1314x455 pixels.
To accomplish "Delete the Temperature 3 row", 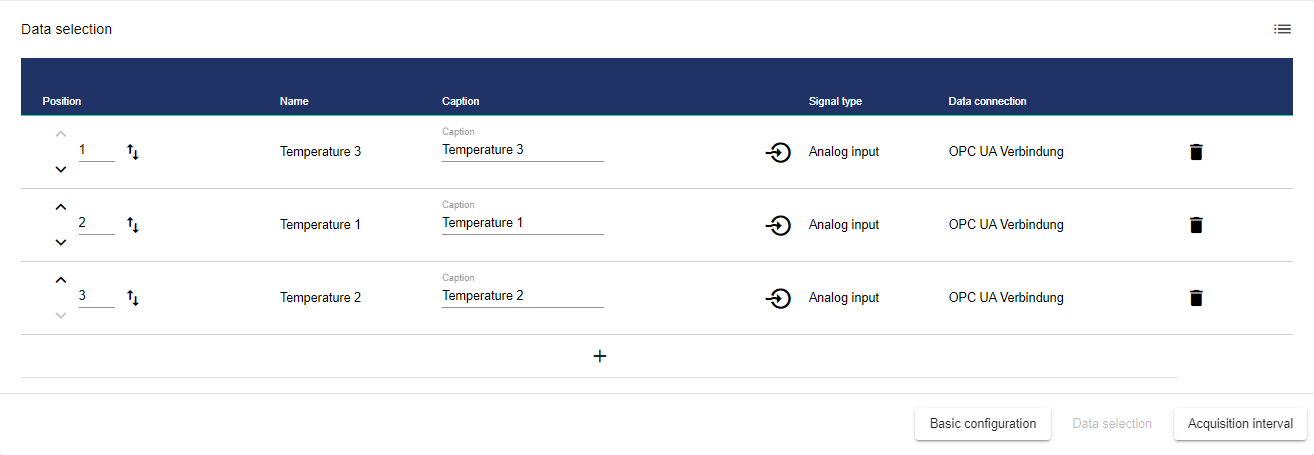I will pos(1196,152).
